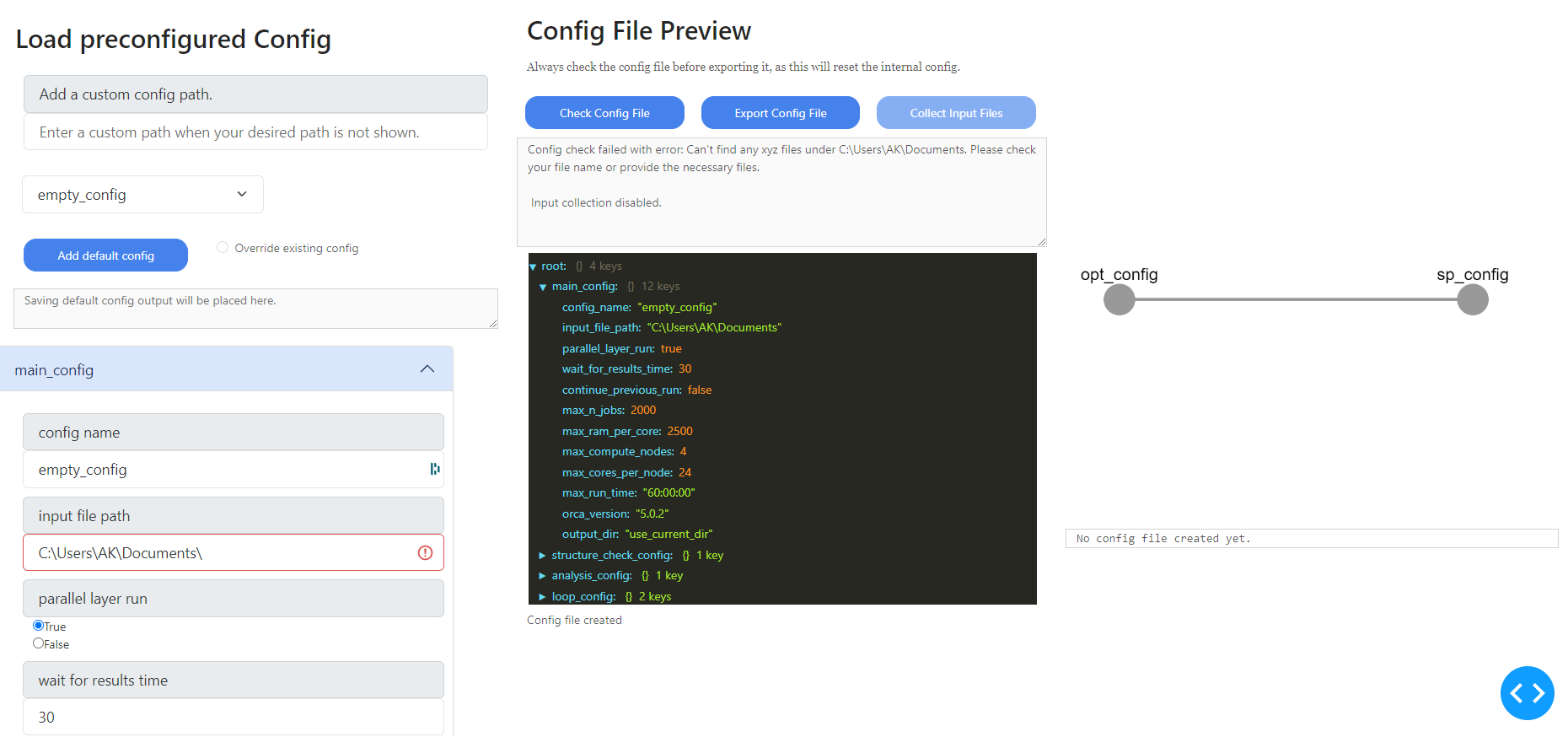Click max_compute_nodes value 4

click(x=684, y=452)
